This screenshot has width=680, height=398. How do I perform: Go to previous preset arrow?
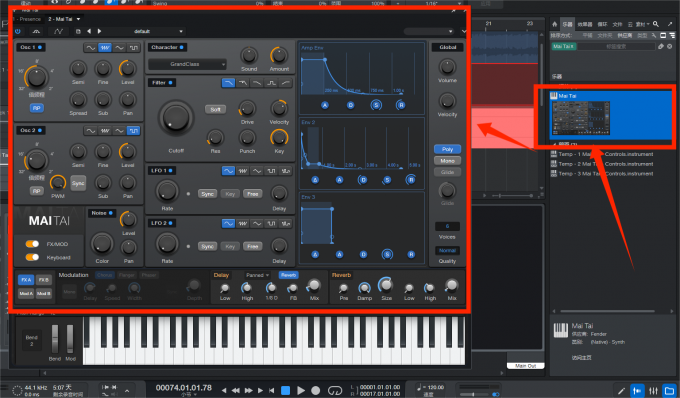click(x=89, y=31)
